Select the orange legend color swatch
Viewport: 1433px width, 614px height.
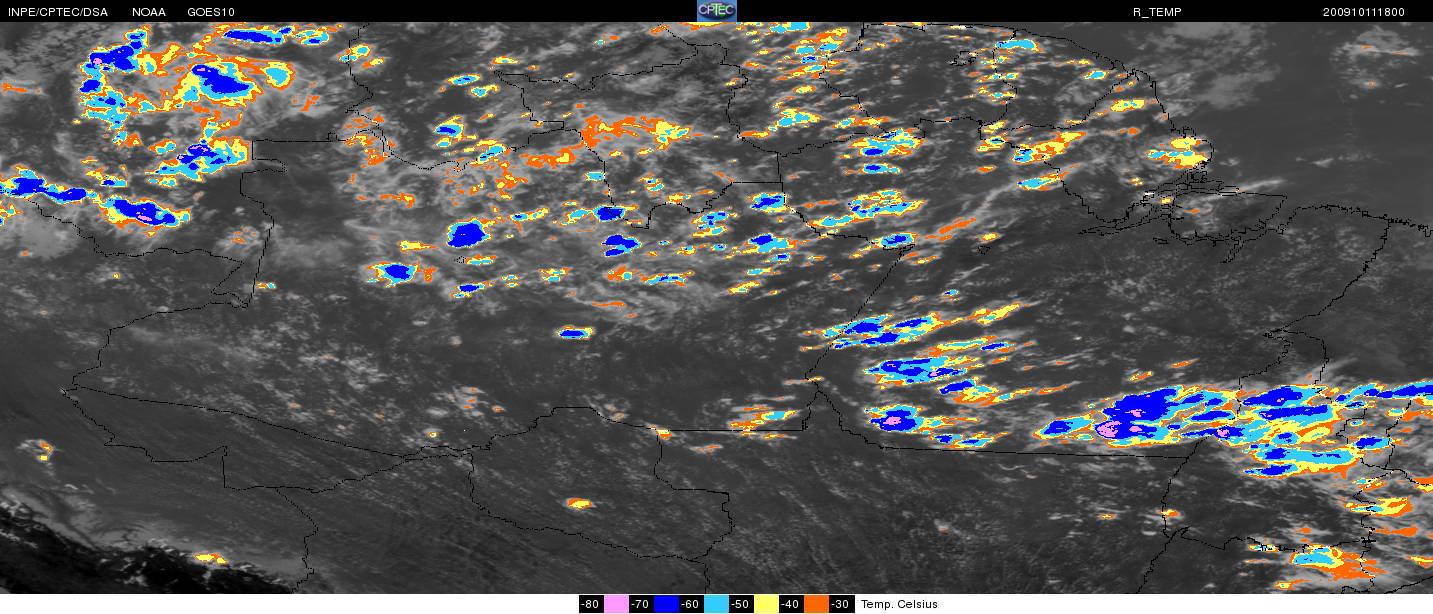[x=816, y=604]
